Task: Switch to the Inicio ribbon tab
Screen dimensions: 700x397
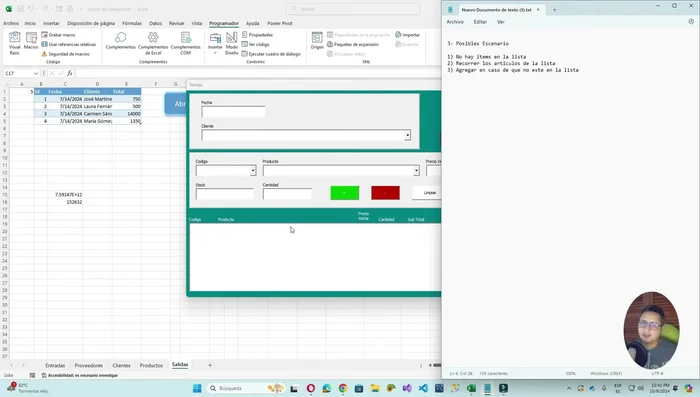Action: pos(30,23)
